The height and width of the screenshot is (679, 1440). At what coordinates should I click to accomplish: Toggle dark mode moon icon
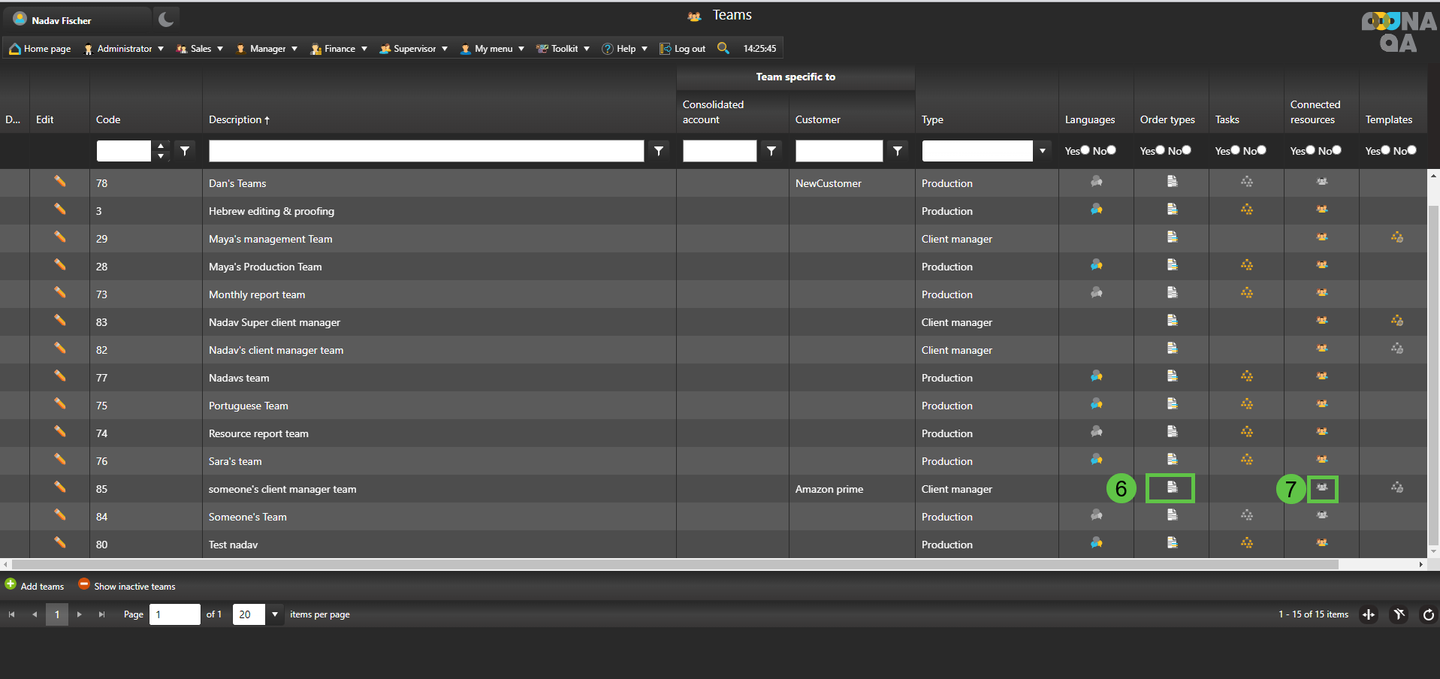166,19
